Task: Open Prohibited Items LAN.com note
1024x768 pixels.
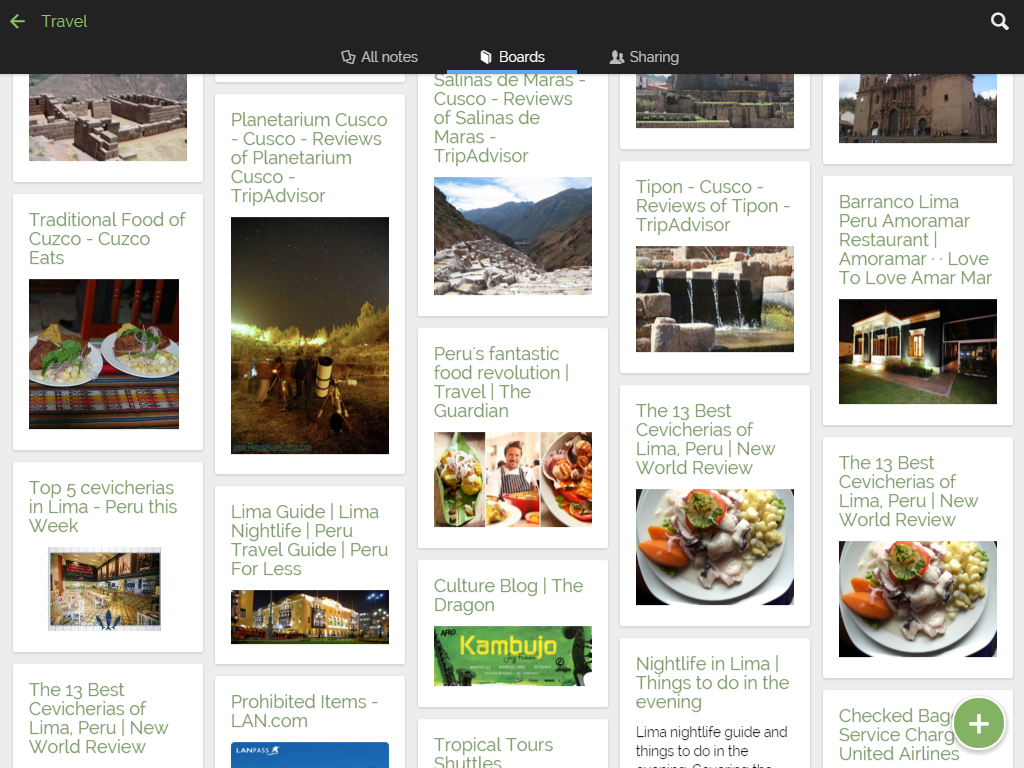Action: pyautogui.click(x=304, y=711)
